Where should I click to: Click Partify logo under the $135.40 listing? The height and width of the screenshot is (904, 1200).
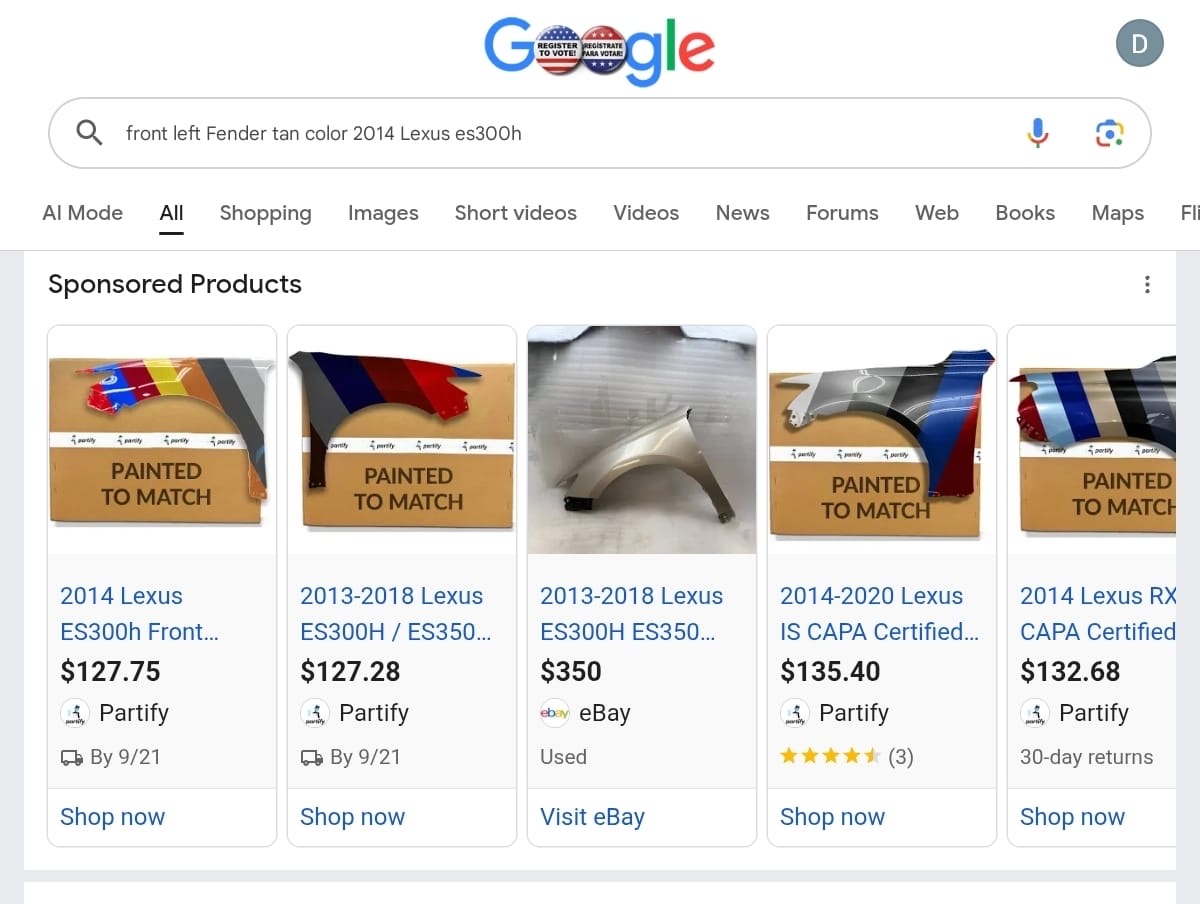[x=794, y=713]
